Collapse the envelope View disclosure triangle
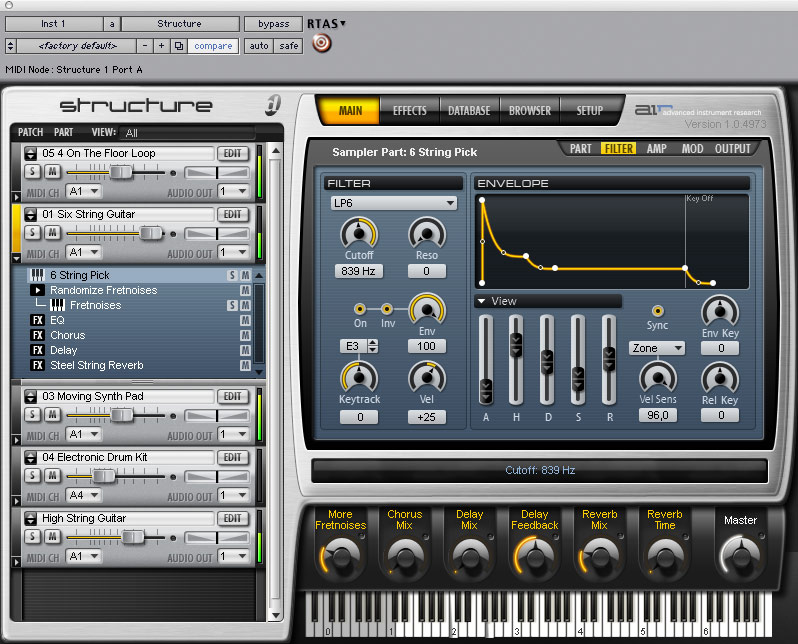798x644 pixels. point(481,301)
